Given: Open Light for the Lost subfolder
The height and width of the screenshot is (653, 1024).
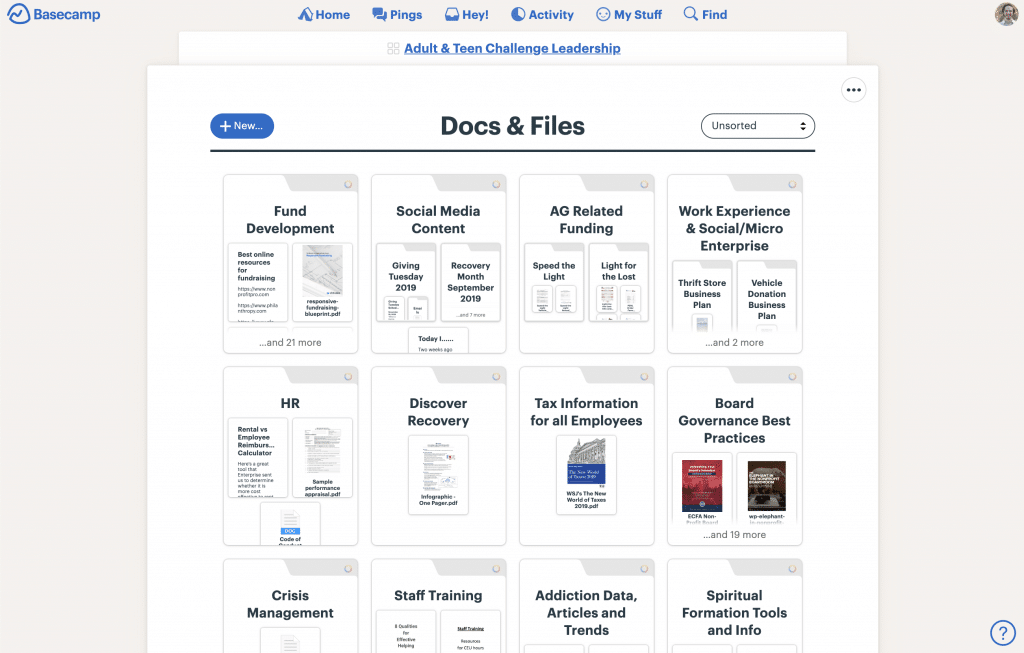Looking at the screenshot, I should coord(618,282).
